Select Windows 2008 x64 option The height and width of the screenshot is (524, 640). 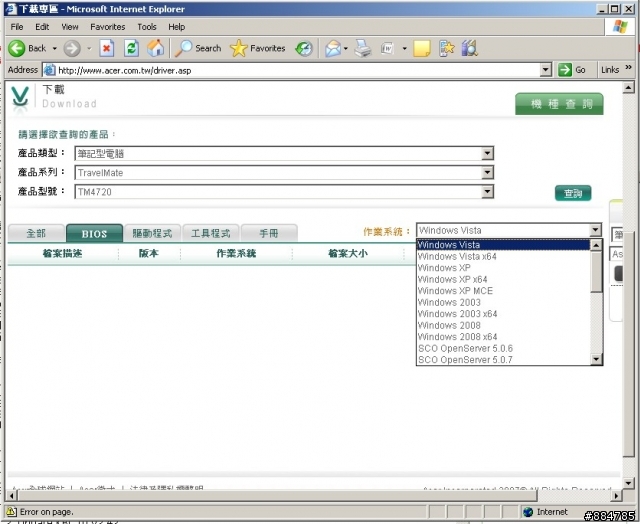[x=504, y=337]
